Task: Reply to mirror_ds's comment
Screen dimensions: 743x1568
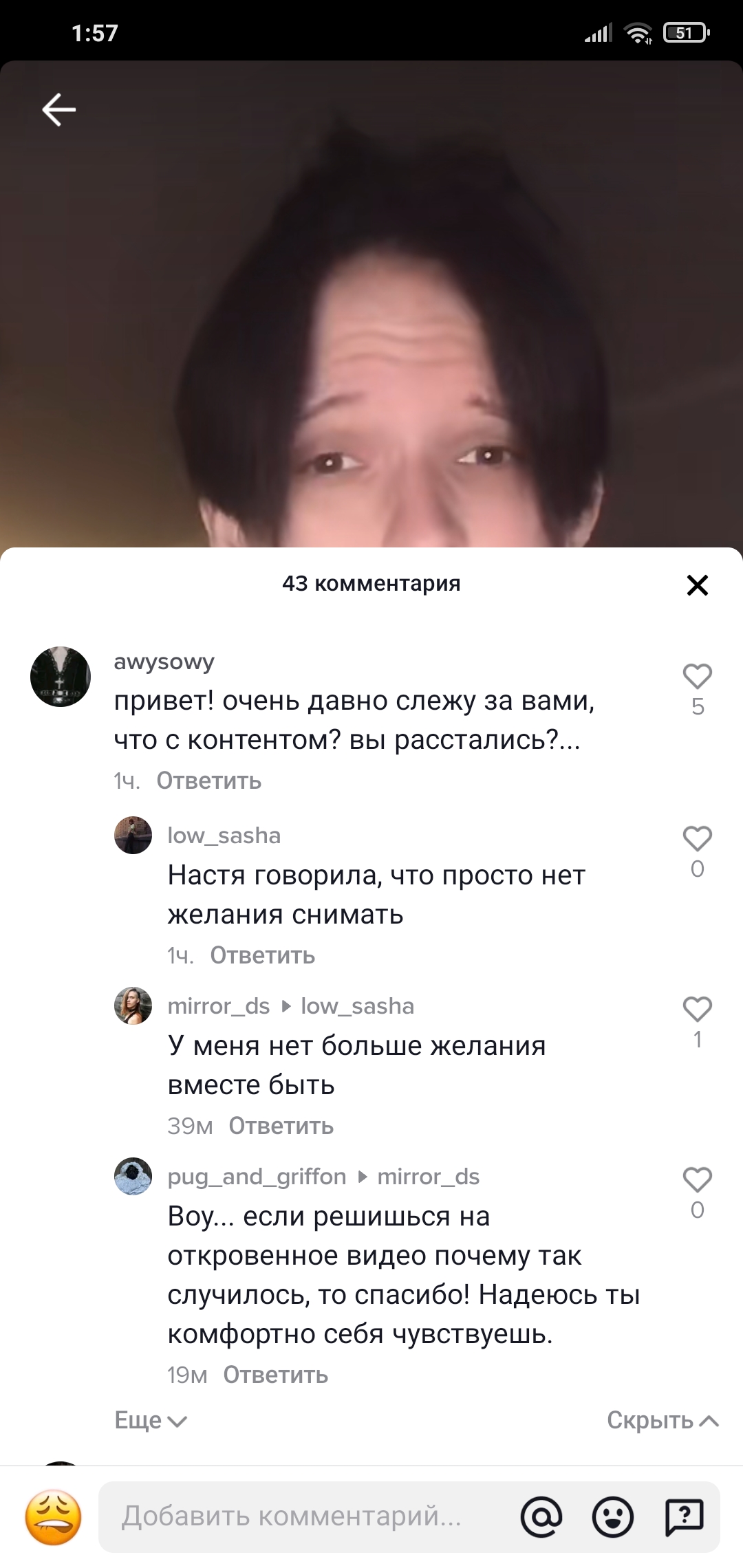Action: 281,1126
